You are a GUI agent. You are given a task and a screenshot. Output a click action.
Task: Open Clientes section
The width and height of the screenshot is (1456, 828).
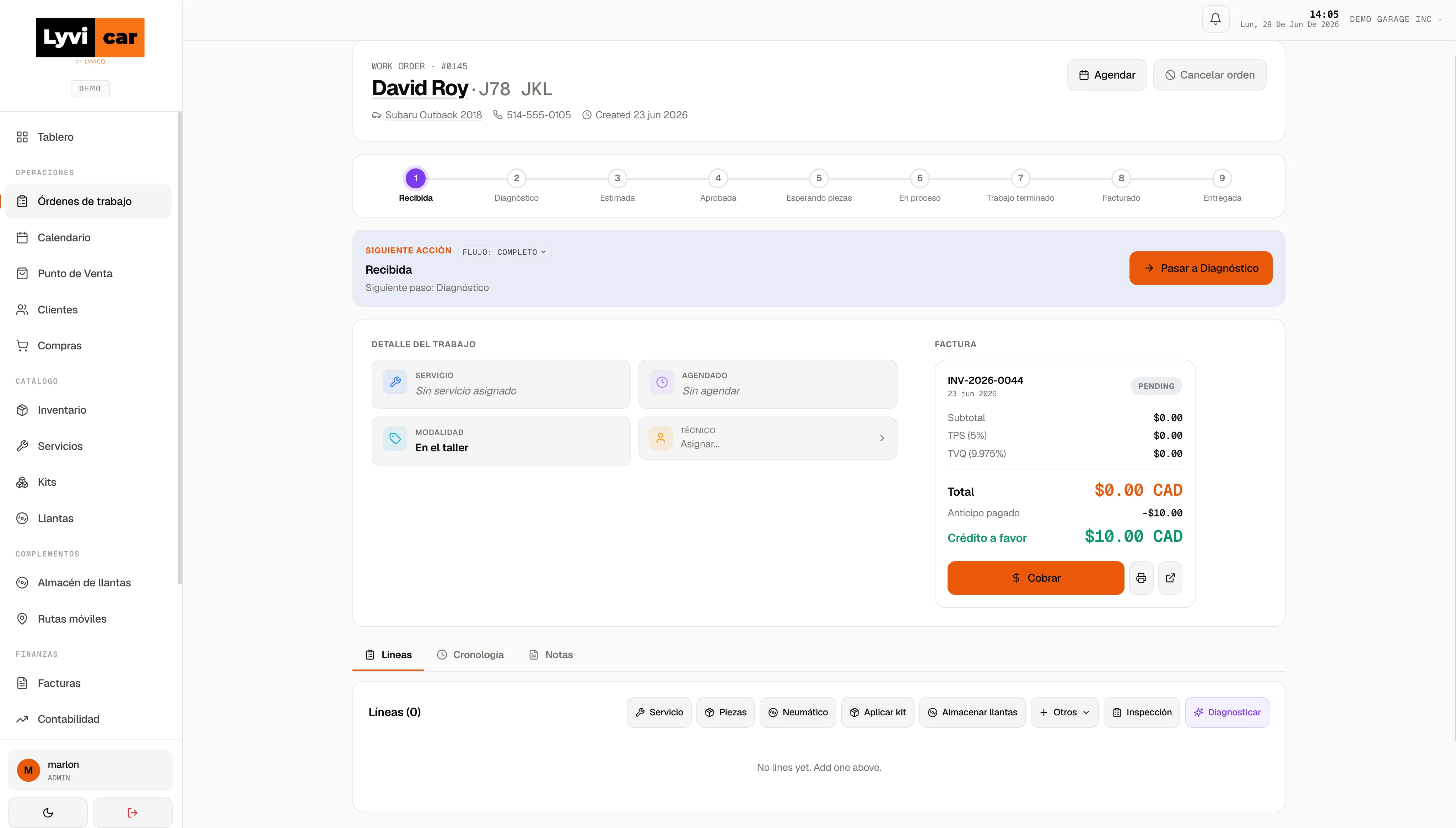pos(88,310)
